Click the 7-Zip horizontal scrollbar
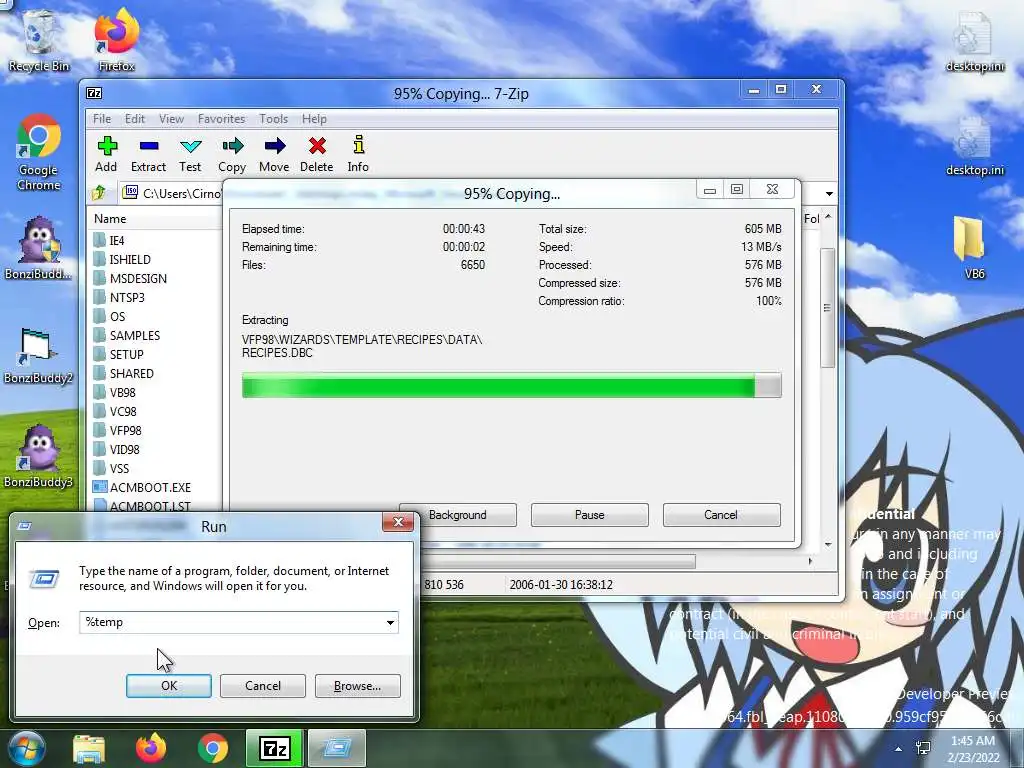 [559, 561]
